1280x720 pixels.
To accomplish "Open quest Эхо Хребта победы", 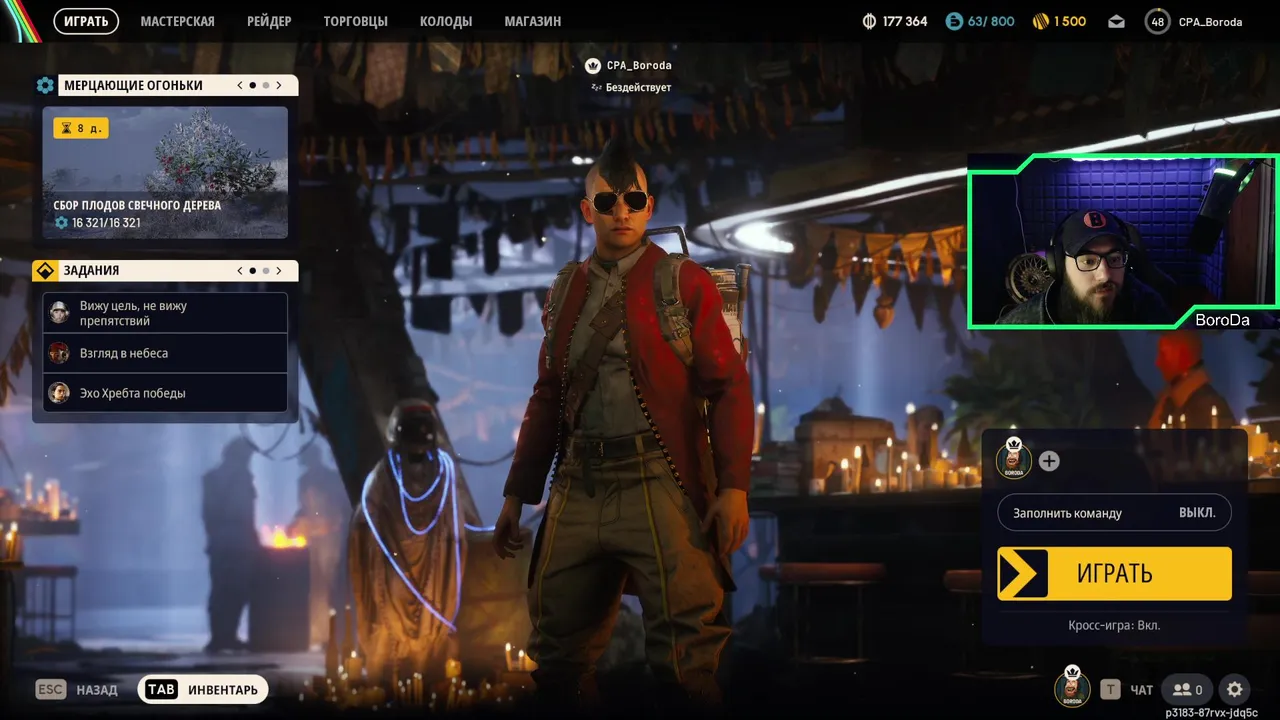I will coord(165,393).
